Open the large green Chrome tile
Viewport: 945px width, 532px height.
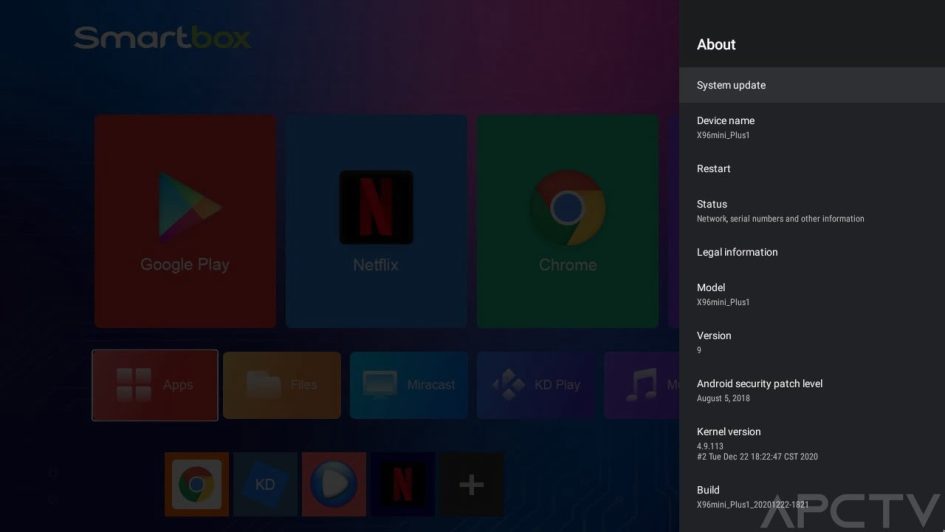click(x=567, y=221)
